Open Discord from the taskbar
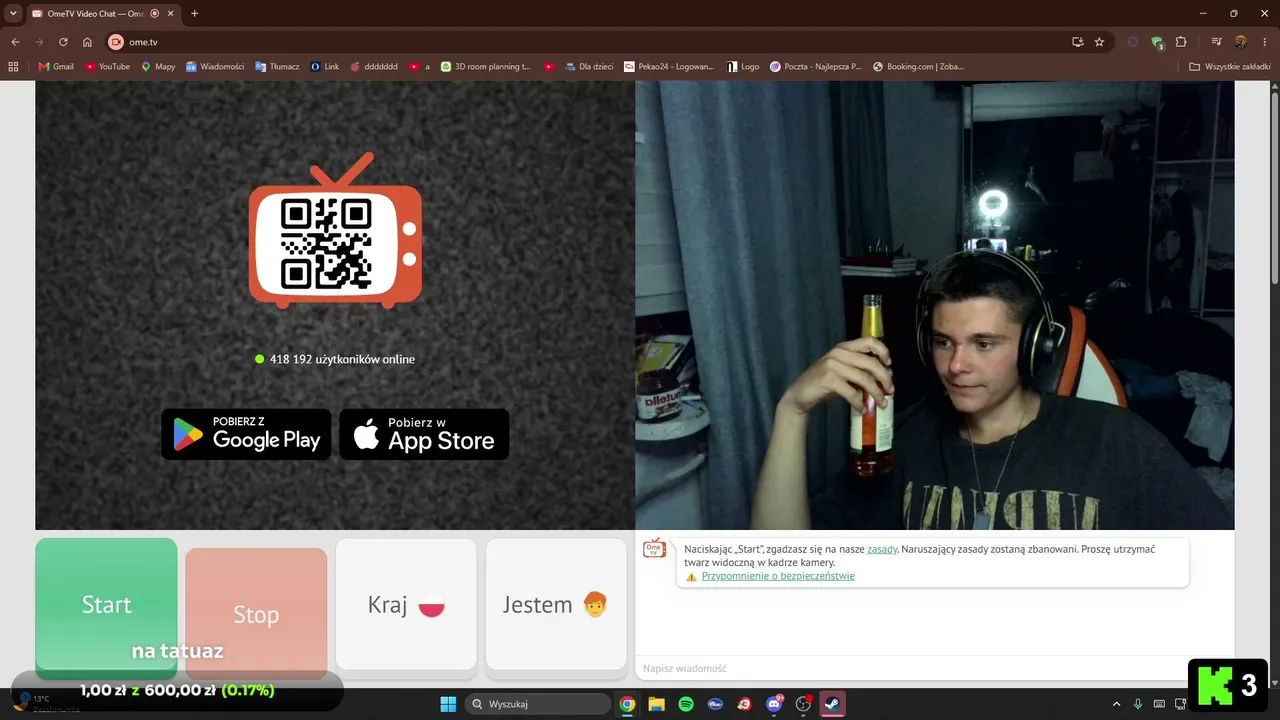 click(774, 704)
